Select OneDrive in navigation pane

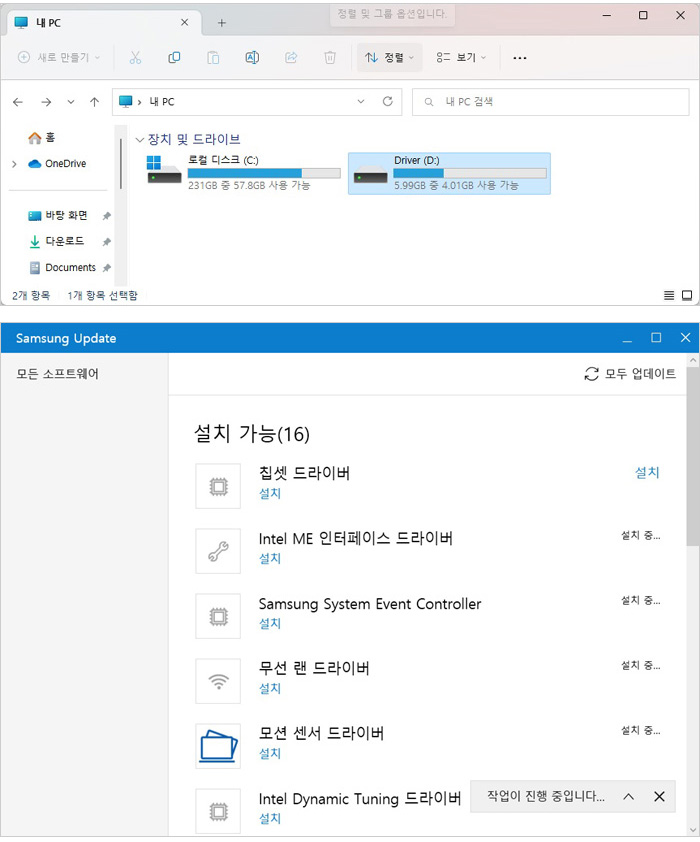coord(57,164)
